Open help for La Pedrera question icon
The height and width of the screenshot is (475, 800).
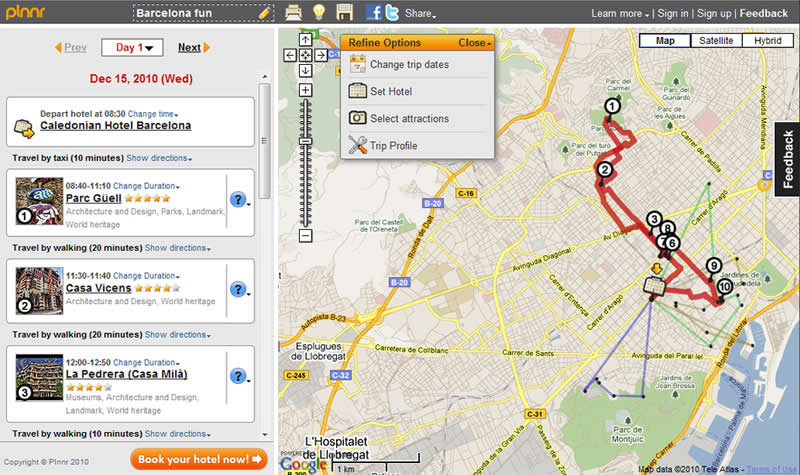[238, 376]
